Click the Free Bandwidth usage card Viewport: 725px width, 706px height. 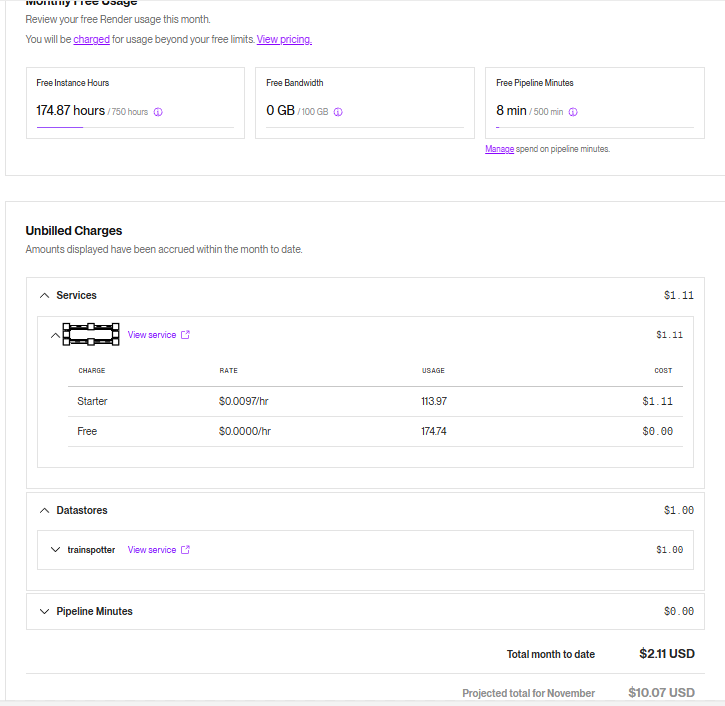coord(364,102)
